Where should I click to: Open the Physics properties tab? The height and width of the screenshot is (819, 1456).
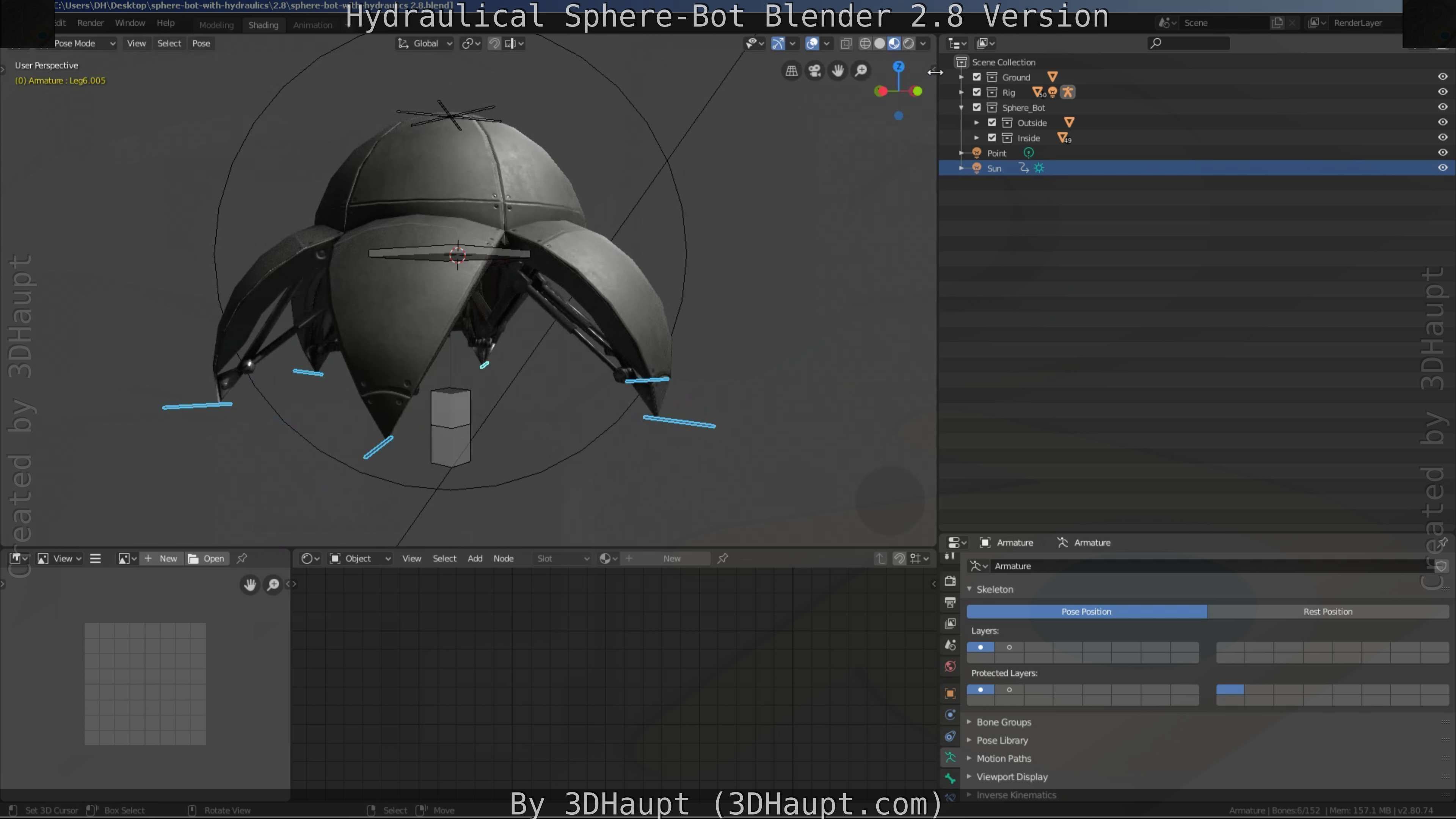[x=950, y=715]
